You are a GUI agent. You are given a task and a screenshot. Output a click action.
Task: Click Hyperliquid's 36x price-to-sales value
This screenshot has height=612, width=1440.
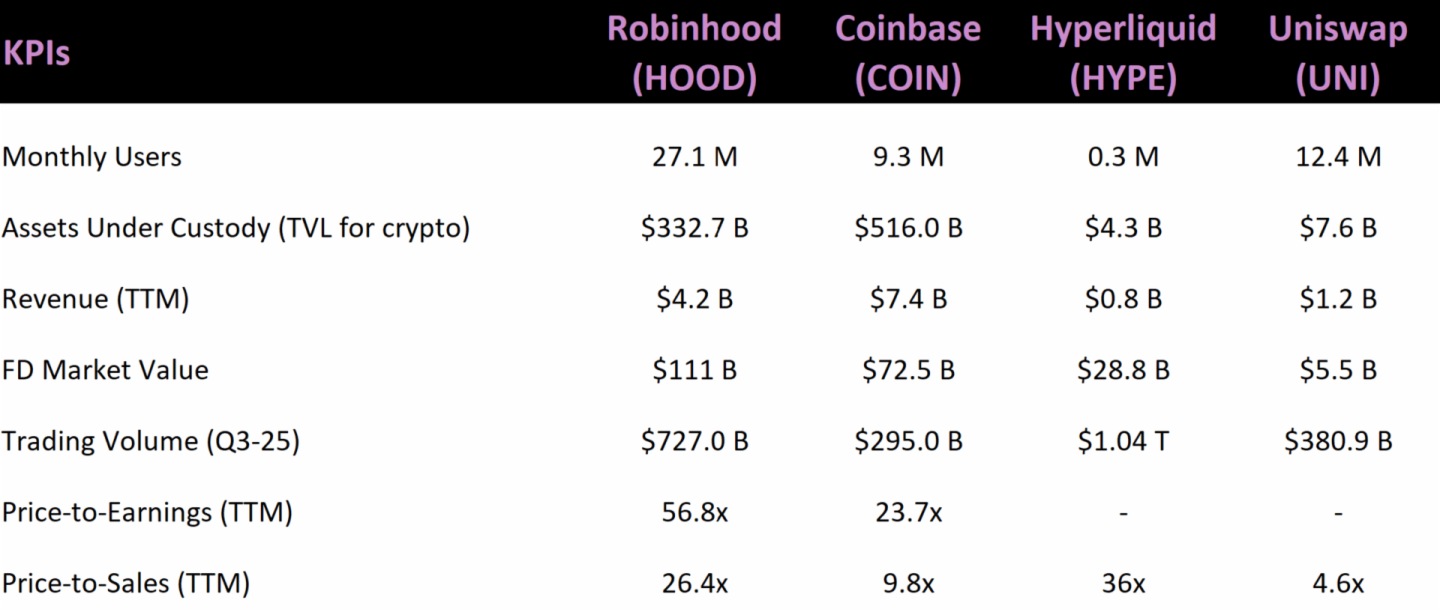[1123, 583]
